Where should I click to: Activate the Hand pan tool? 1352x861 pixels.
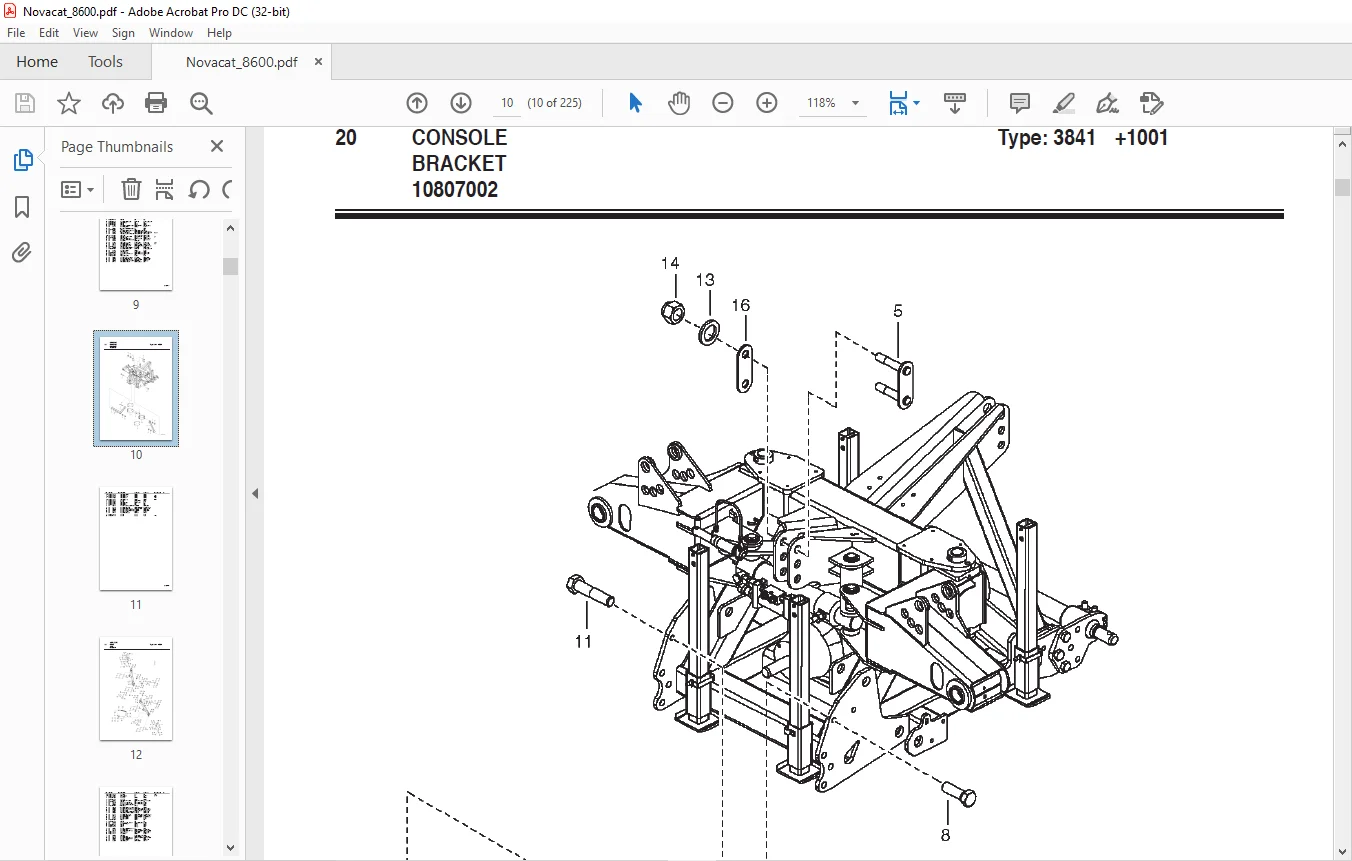[679, 103]
